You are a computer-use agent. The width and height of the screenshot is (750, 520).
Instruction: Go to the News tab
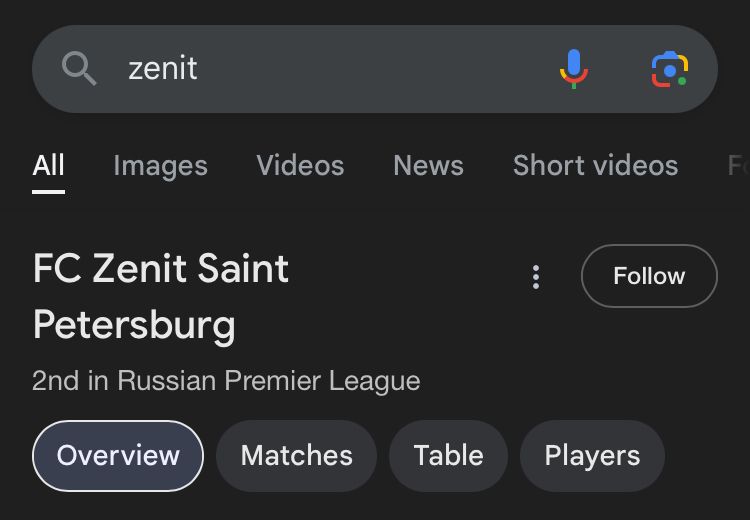click(x=428, y=166)
